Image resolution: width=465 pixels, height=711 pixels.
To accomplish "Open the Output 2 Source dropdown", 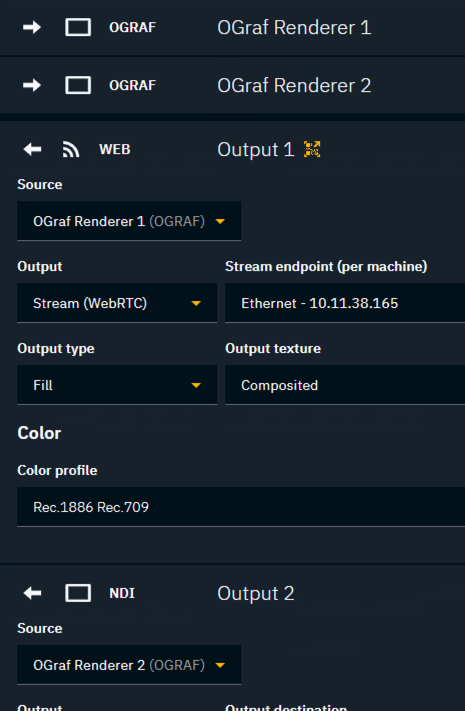I will tap(129, 665).
